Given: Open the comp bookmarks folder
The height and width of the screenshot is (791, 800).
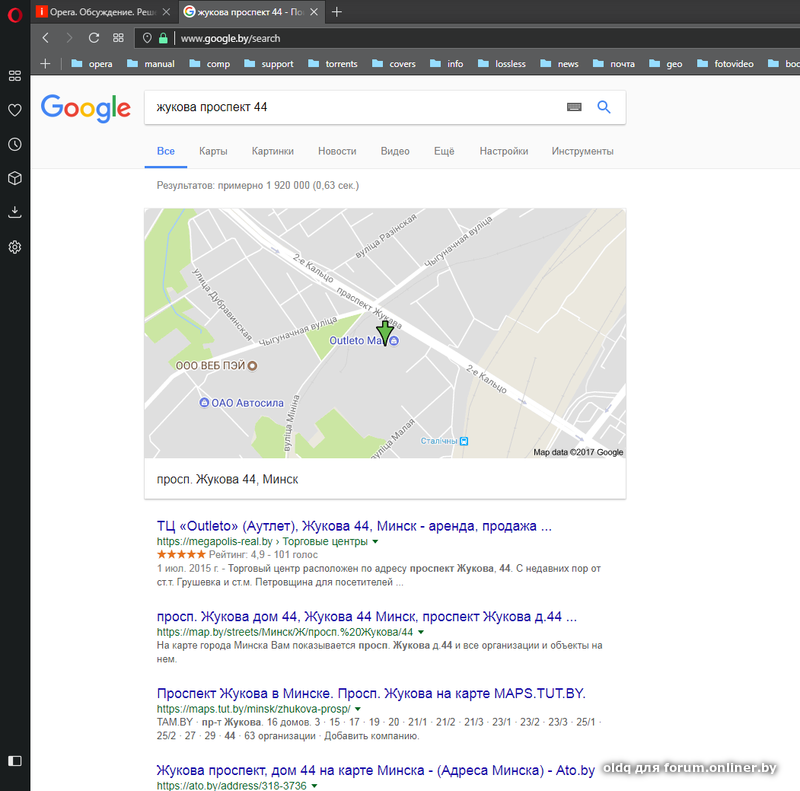Looking at the screenshot, I should [210, 64].
